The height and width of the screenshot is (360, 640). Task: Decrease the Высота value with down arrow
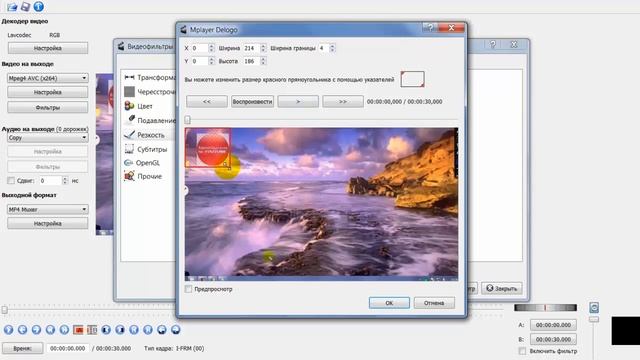pos(263,63)
